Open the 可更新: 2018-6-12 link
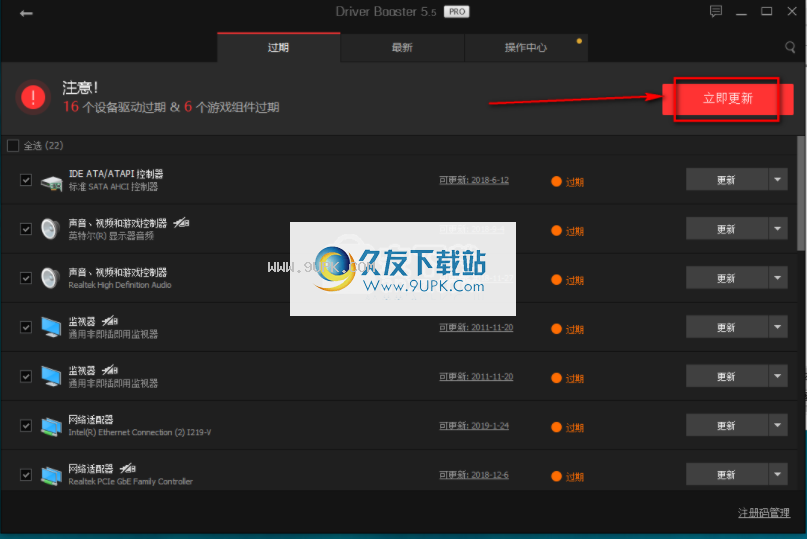The width and height of the screenshot is (807, 539). (473, 180)
